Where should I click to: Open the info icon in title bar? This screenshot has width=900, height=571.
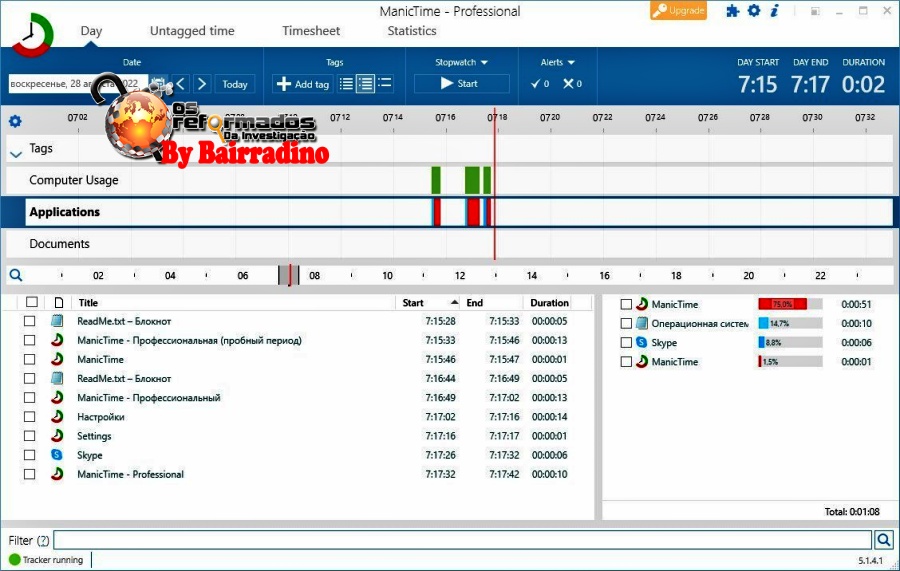coord(774,10)
